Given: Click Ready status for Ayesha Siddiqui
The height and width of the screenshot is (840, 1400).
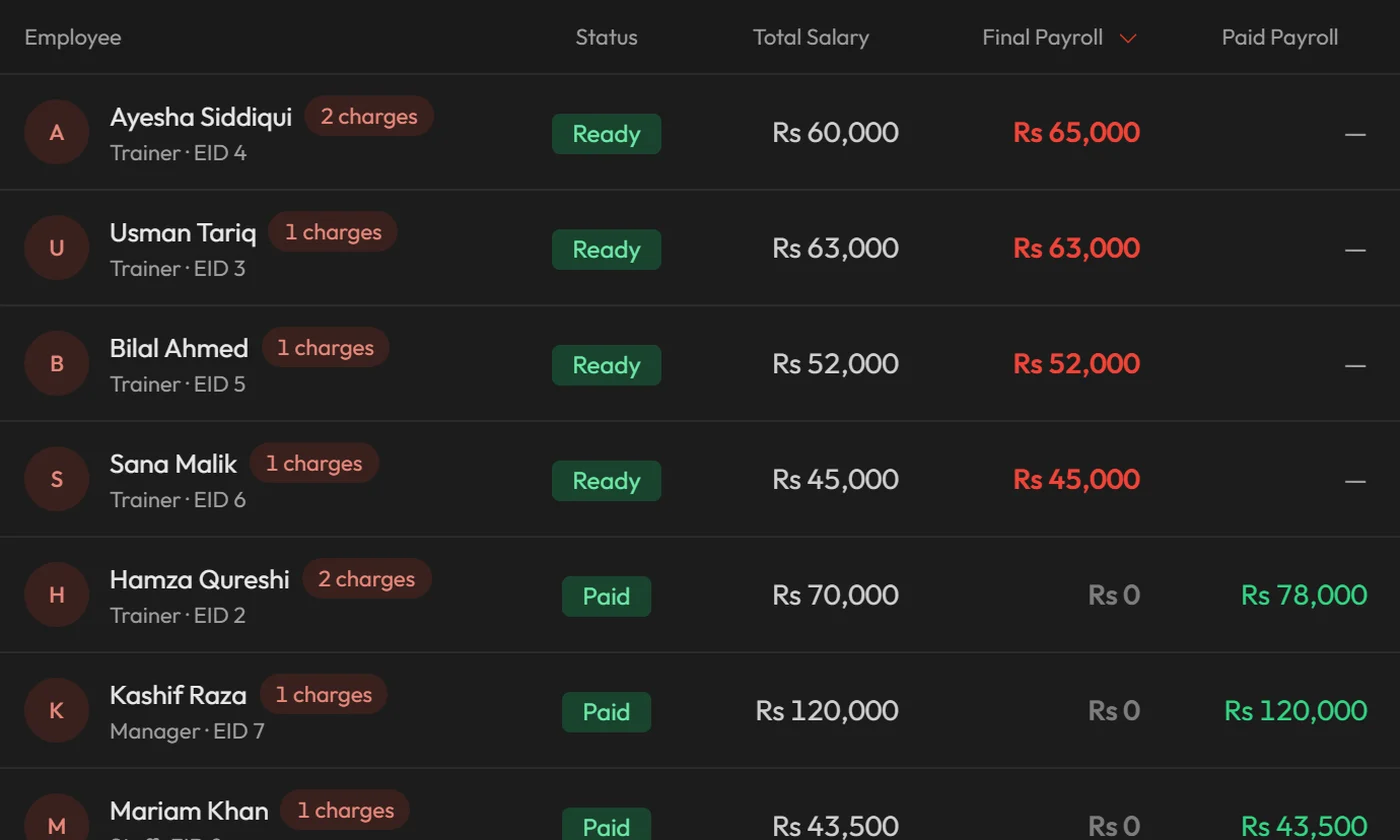Looking at the screenshot, I should point(606,134).
